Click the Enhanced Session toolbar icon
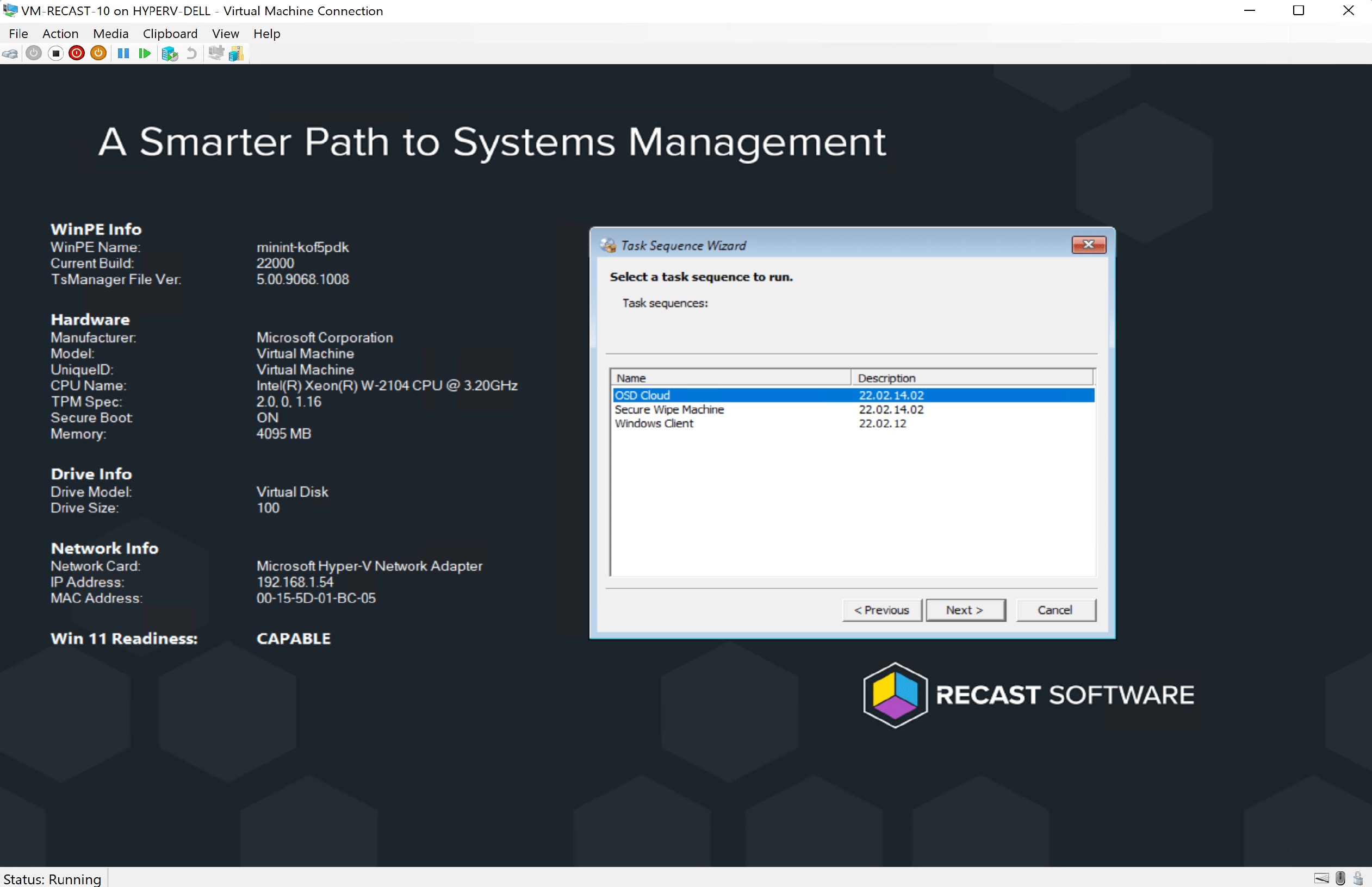This screenshot has width=1372, height=887. (215, 54)
